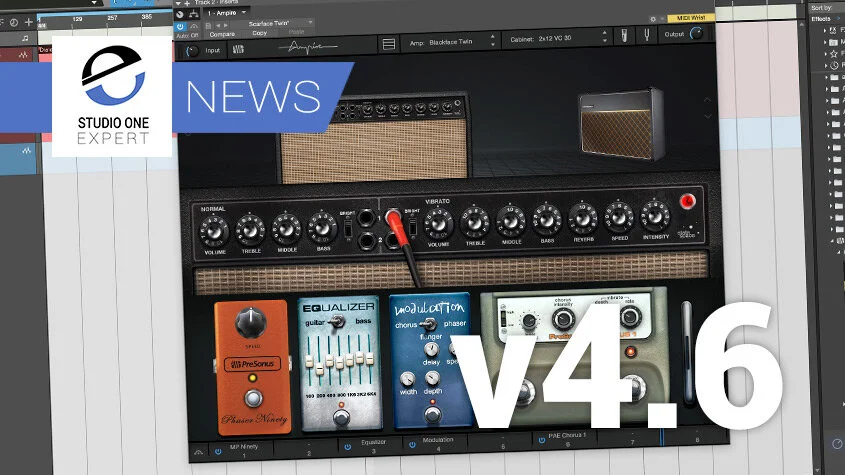Screen dimensions: 845x475
Task: Bypass the Modulation slot power toggle
Action: tap(412, 445)
